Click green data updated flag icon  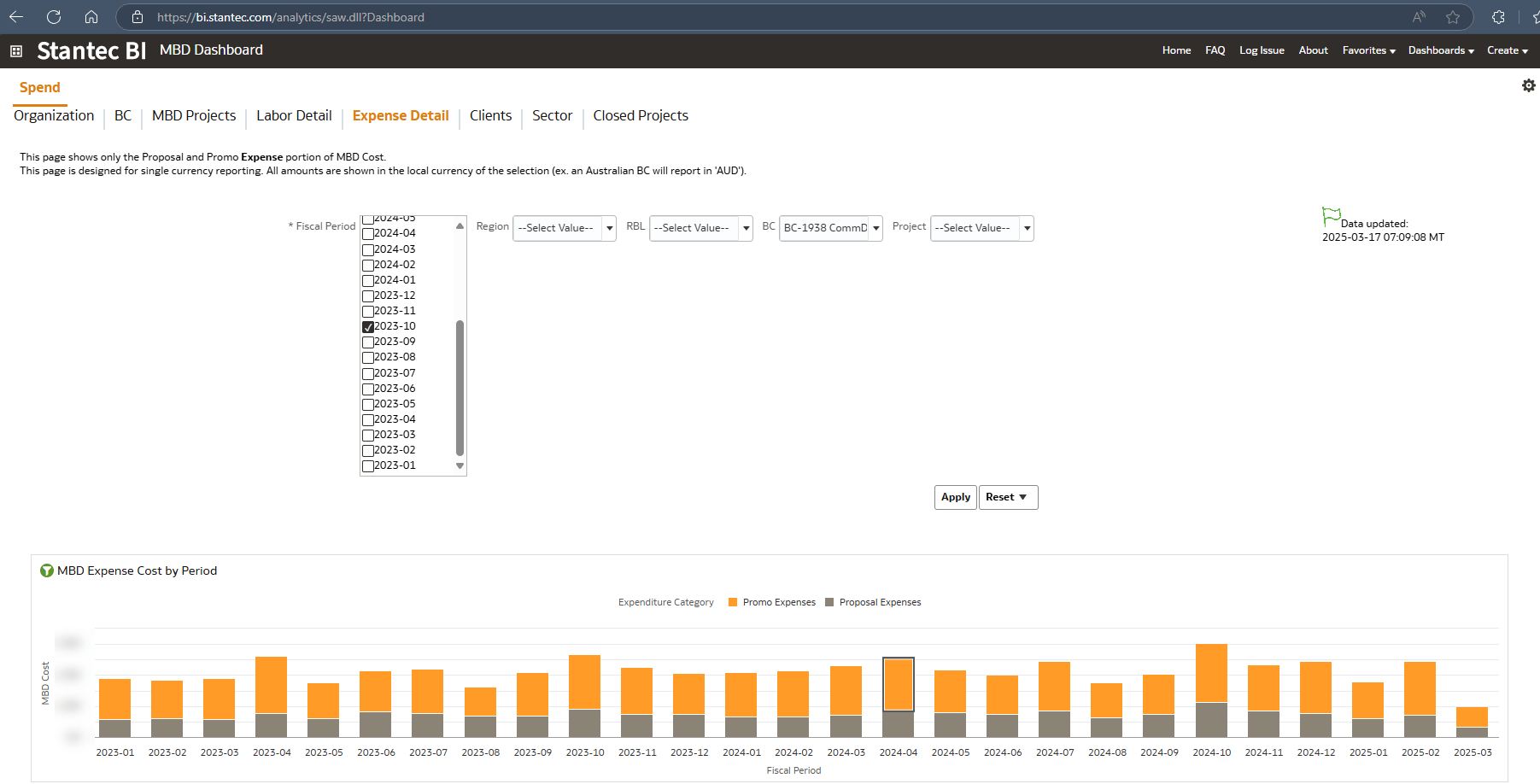[1331, 216]
